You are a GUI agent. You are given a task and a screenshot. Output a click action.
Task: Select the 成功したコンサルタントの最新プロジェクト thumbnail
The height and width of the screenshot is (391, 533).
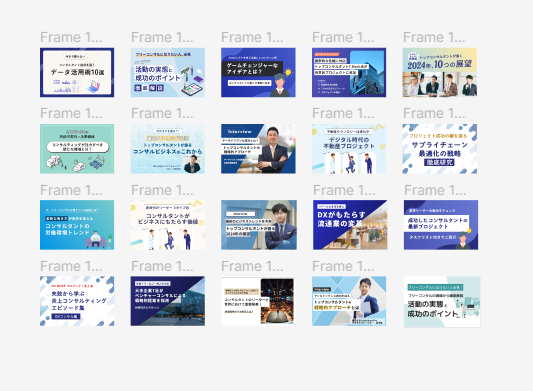441,225
